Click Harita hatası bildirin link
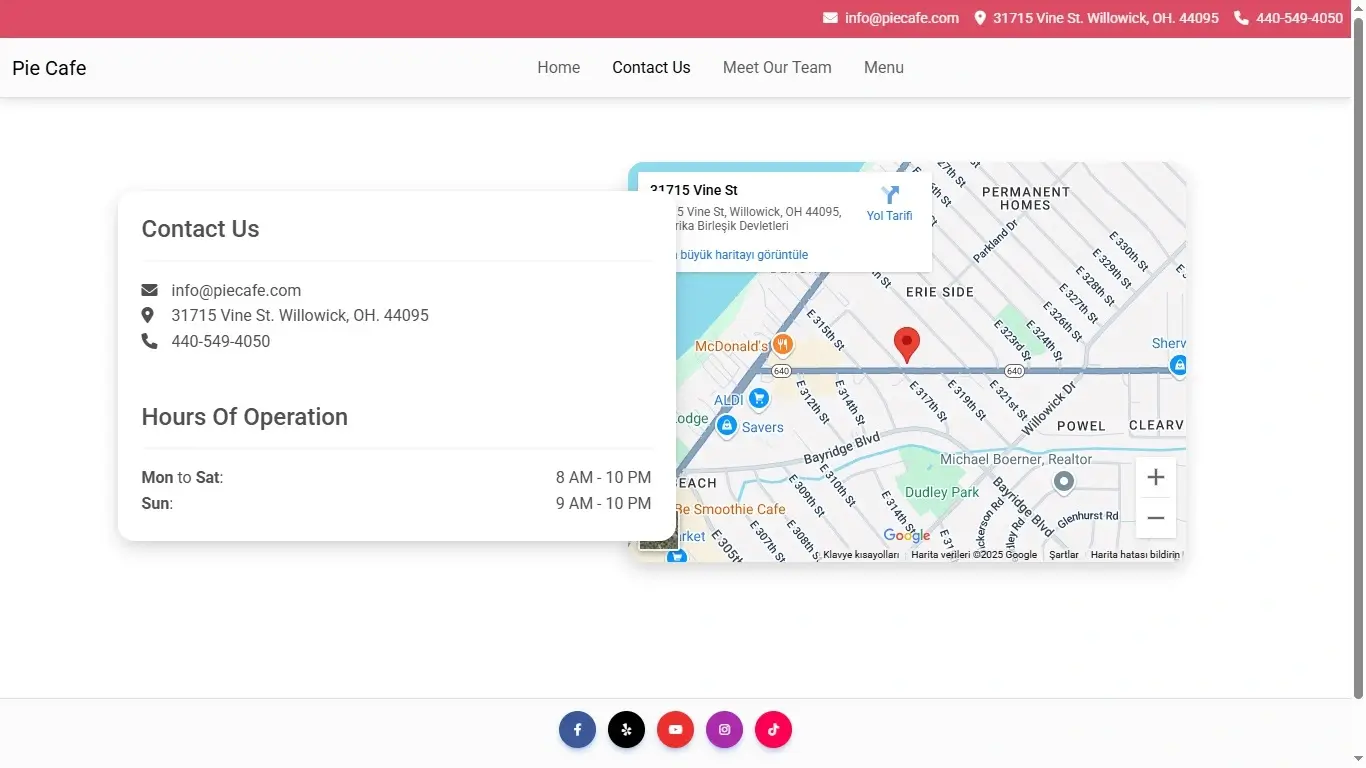 pos(1135,555)
